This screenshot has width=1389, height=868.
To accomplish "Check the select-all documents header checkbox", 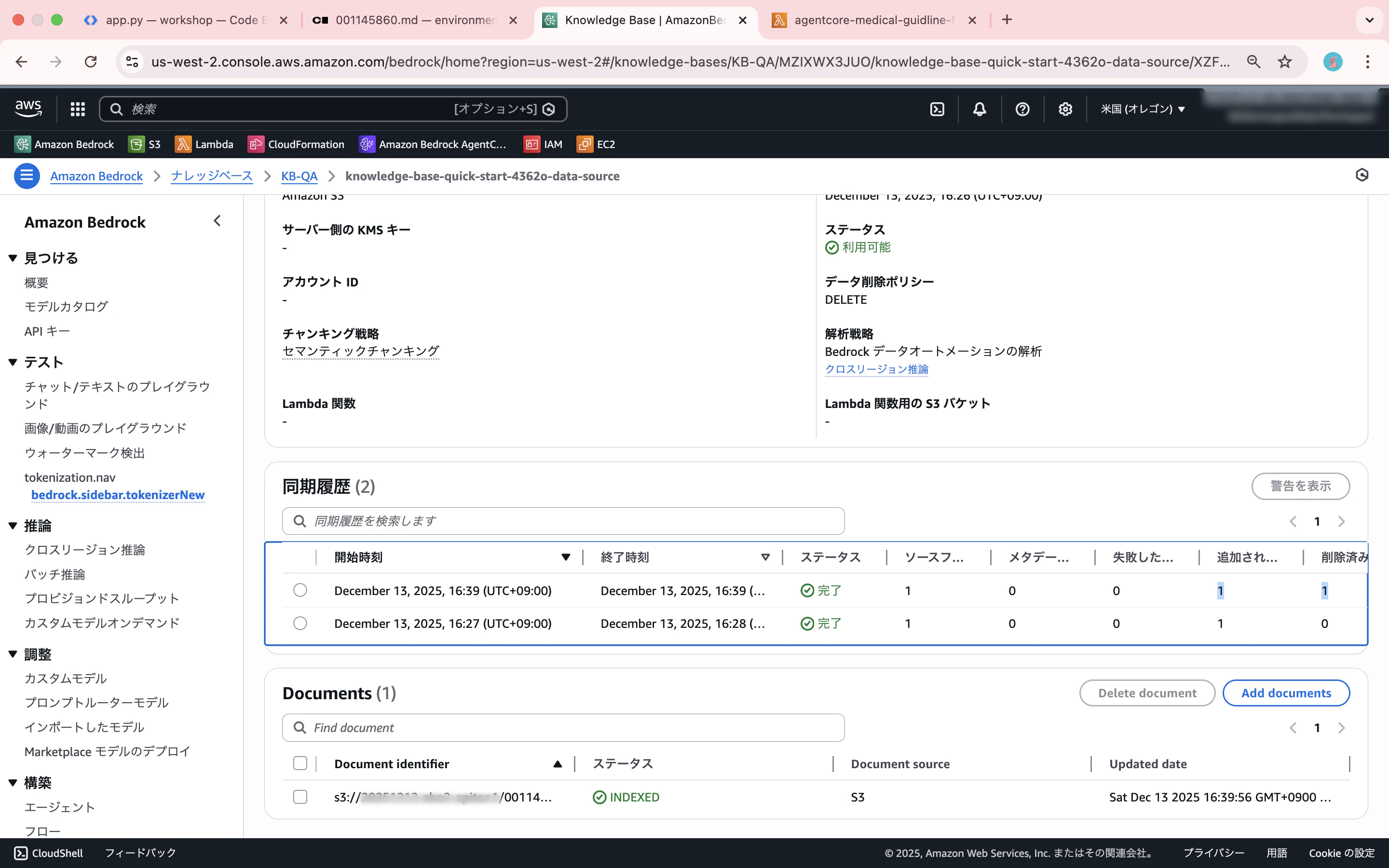I will [x=300, y=763].
